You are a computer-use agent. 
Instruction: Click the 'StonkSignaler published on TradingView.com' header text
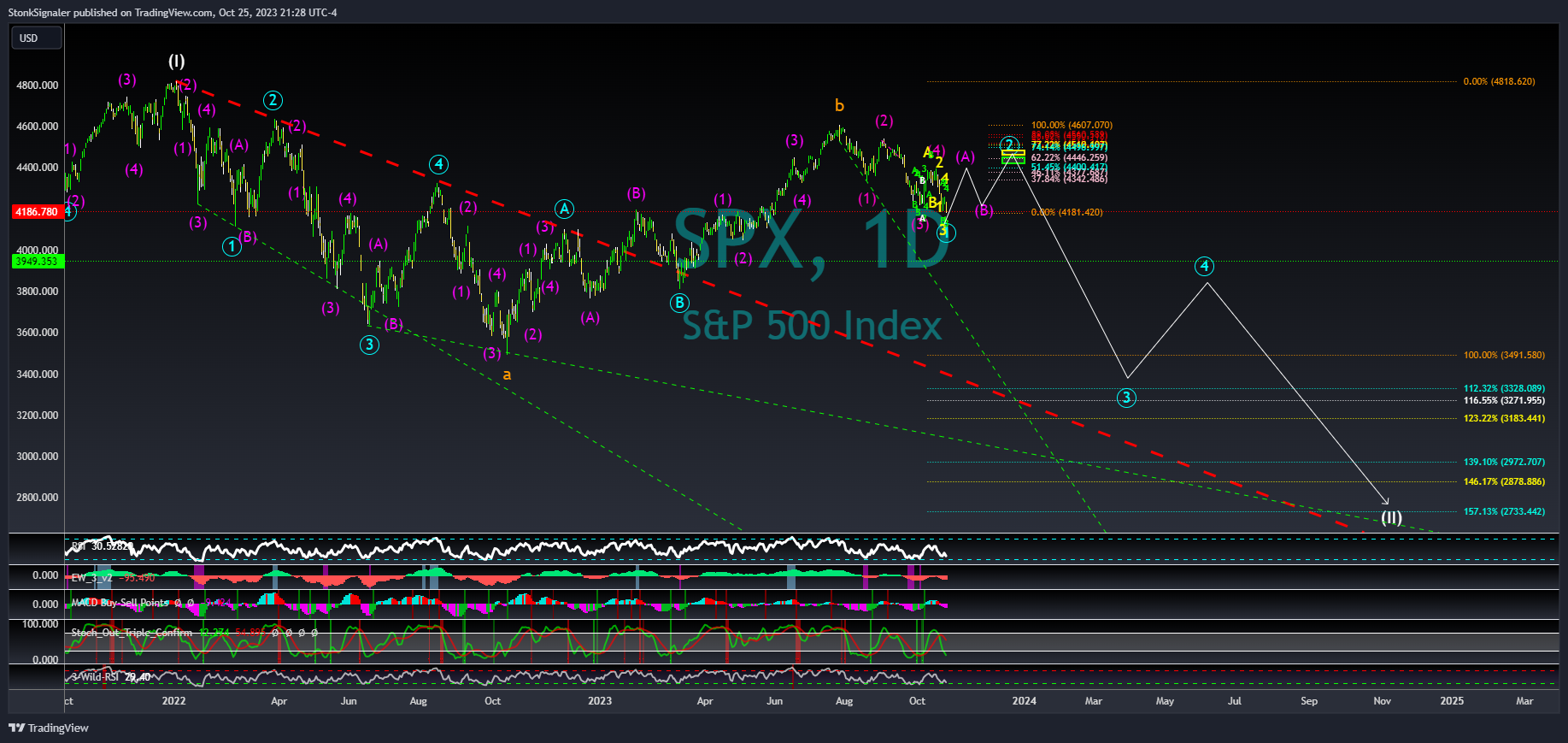(x=111, y=13)
